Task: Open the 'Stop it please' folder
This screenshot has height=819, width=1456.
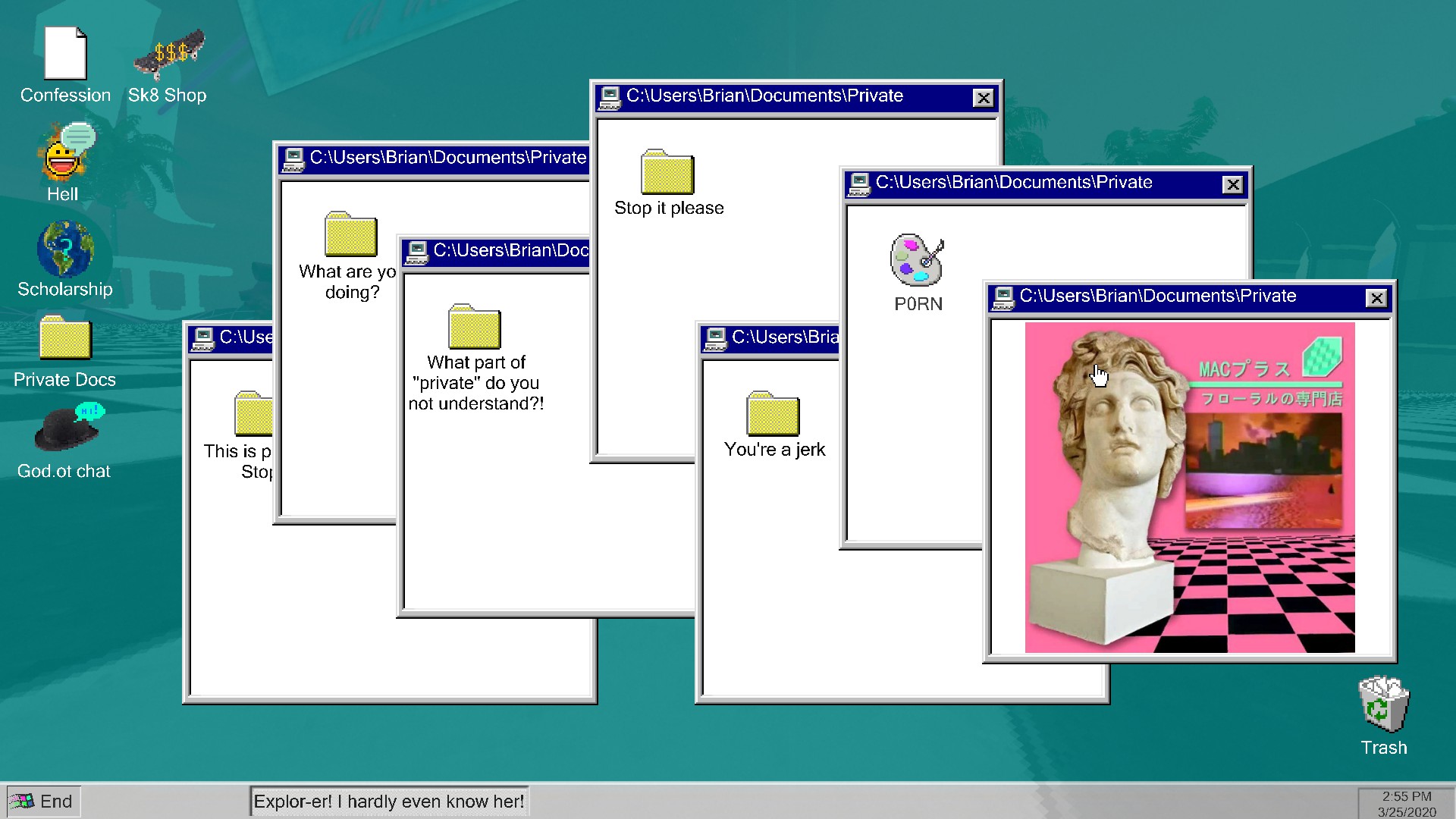Action: click(x=667, y=173)
